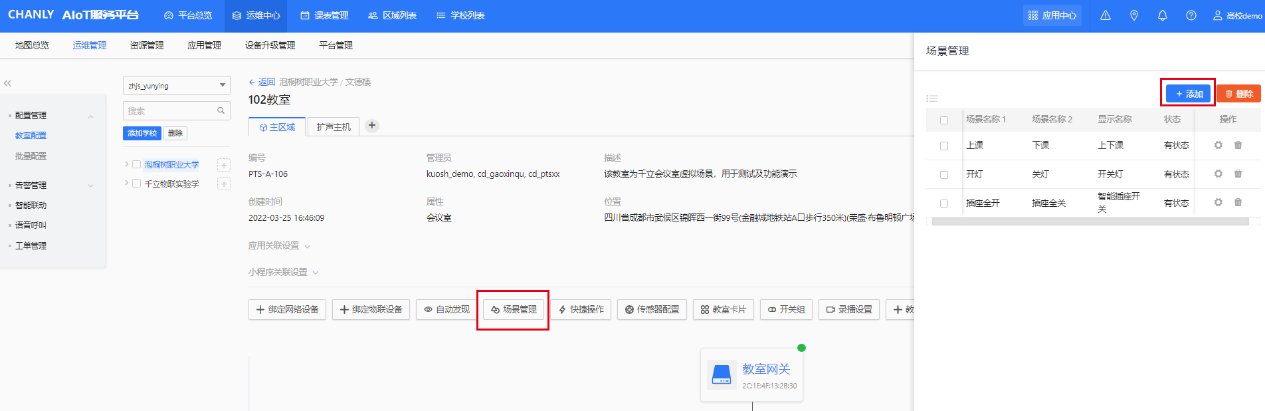Image resolution: width=1265 pixels, height=411 pixels.
Task: Click the alarm warning triangle icon in header
Action: 1105,16
